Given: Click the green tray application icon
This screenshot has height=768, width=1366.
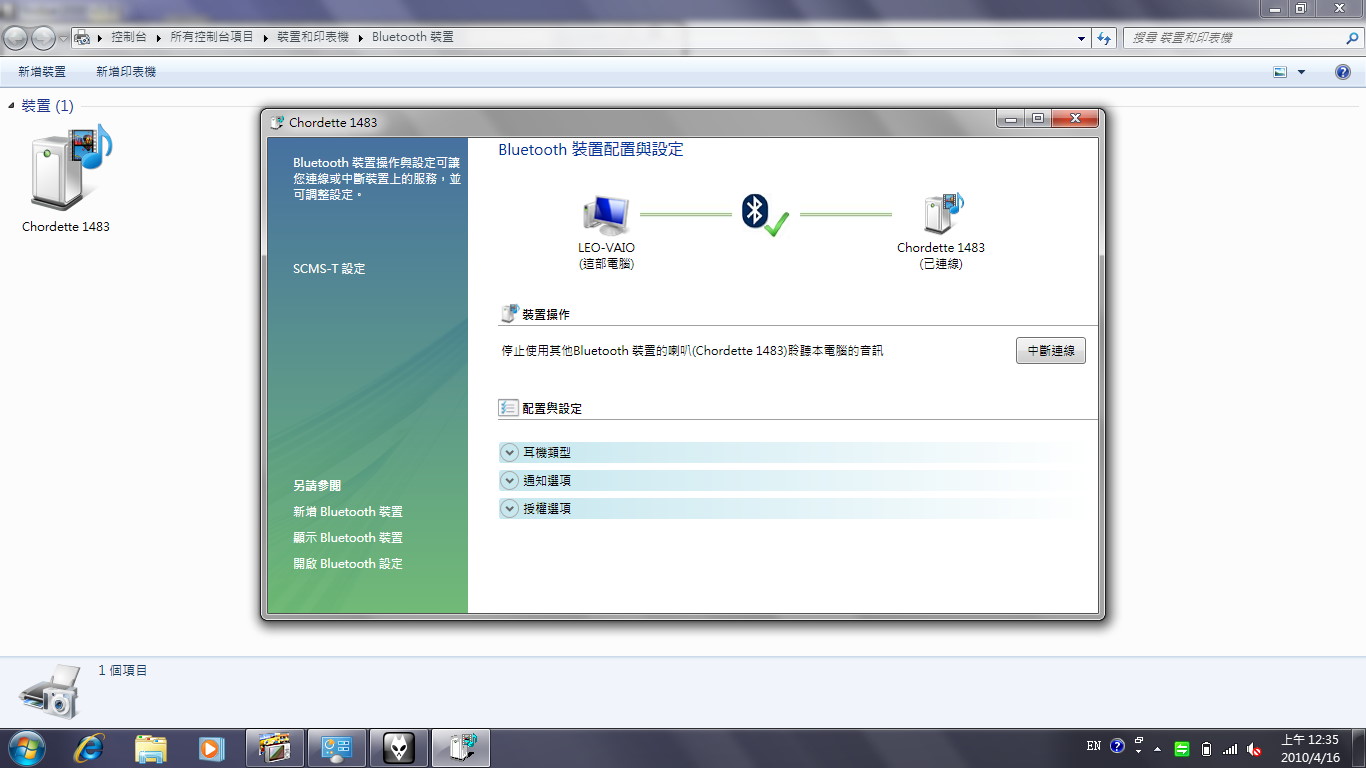Looking at the screenshot, I should (x=1182, y=748).
